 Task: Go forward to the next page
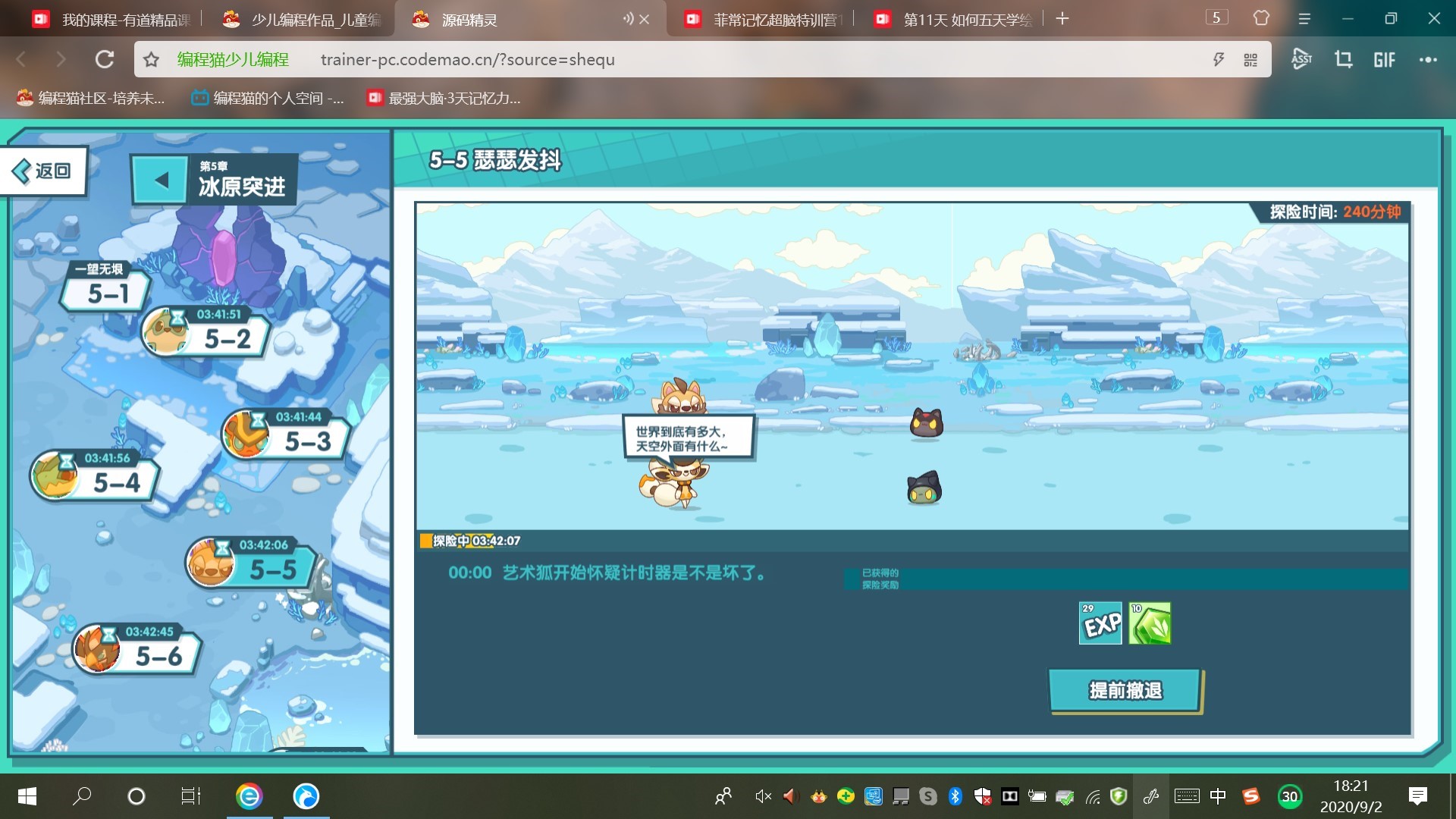pos(61,59)
